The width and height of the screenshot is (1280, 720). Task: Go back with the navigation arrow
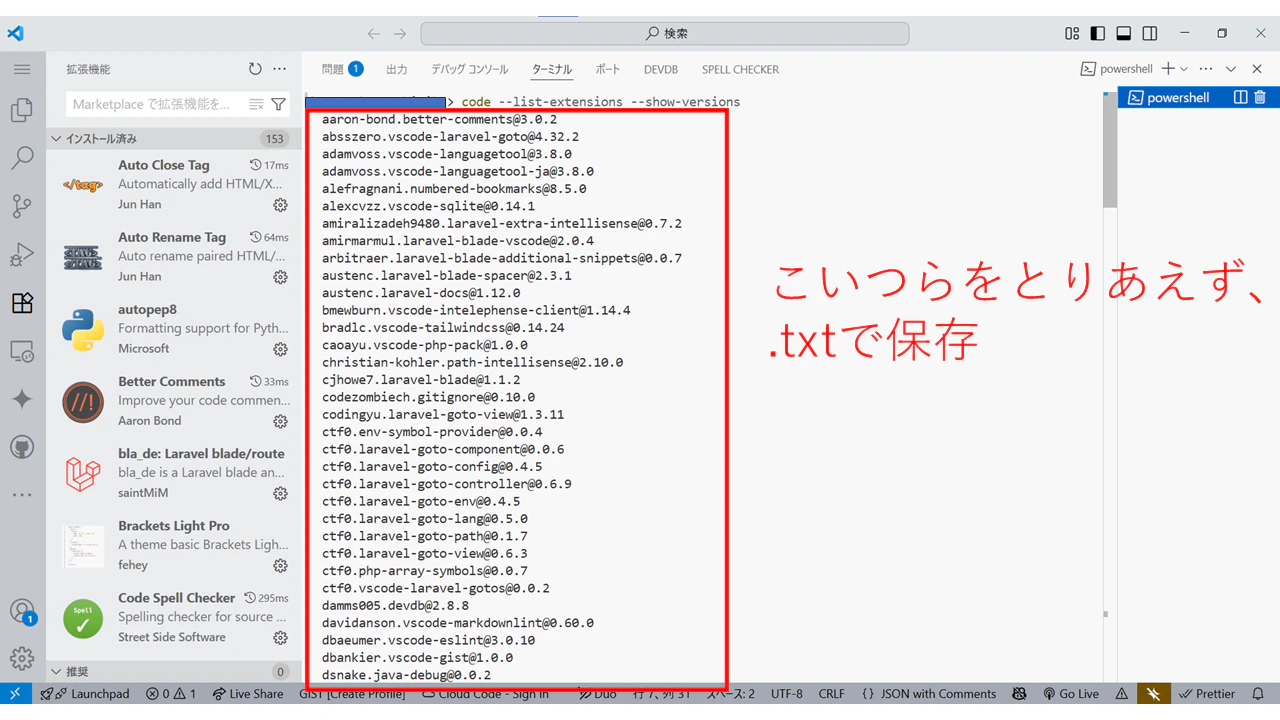pos(374,33)
